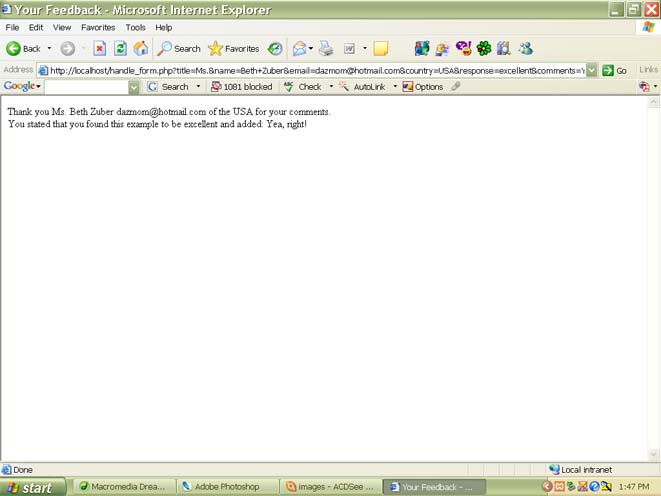Click the red icon at the Google toolbar's right end
The width and height of the screenshot is (661, 496).
click(644, 87)
